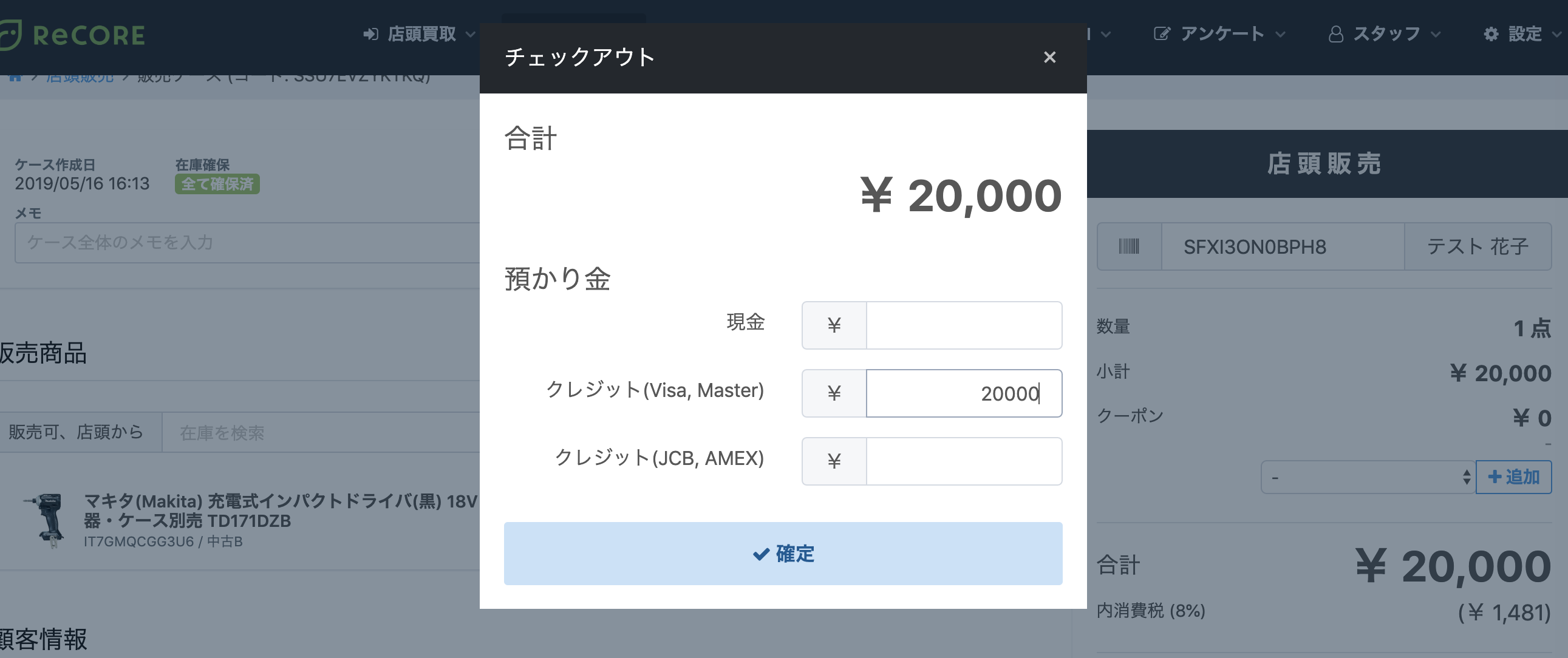Click the yen symbol beside 現金 field
Image resolution: width=1568 pixels, height=658 pixels.
point(834,325)
